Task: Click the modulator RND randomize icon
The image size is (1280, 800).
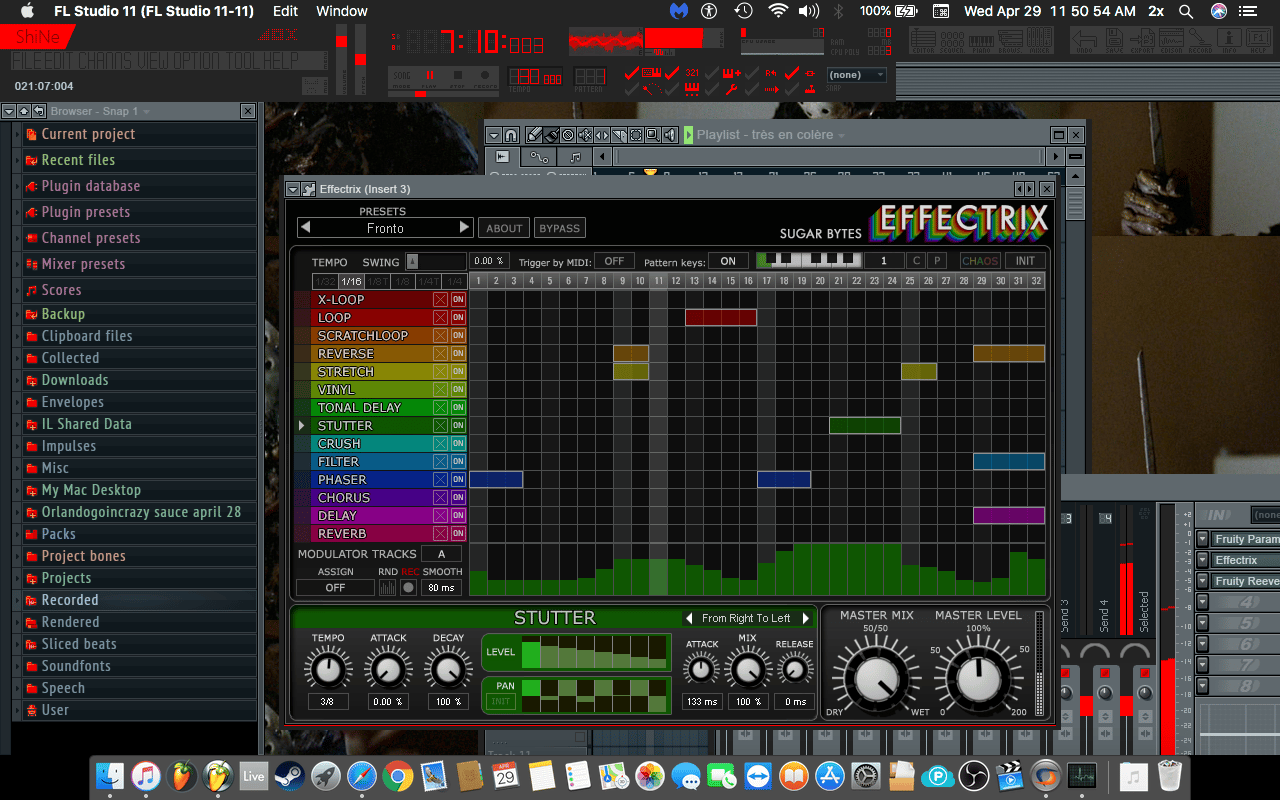Action: [388, 588]
